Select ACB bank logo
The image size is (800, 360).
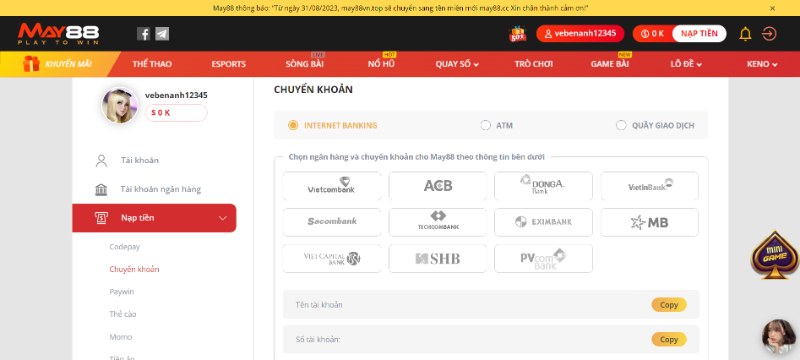pyautogui.click(x=438, y=186)
